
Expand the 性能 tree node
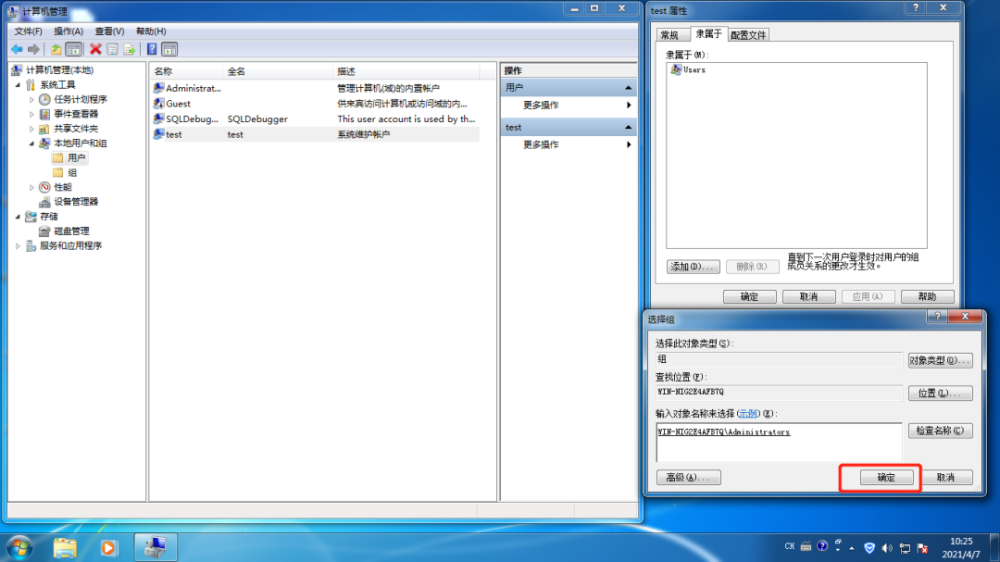(31, 187)
